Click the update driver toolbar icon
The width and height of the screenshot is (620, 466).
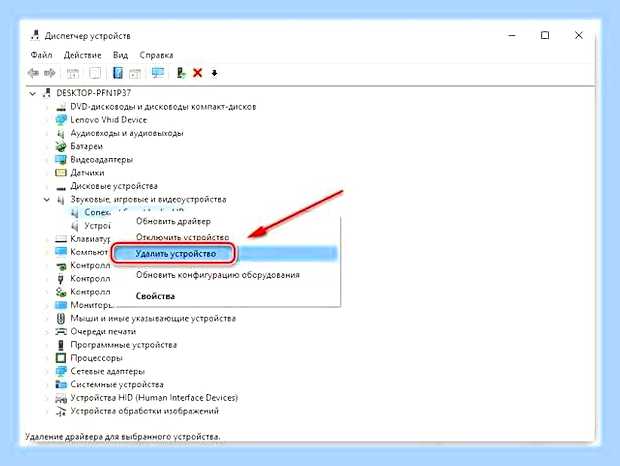point(181,73)
